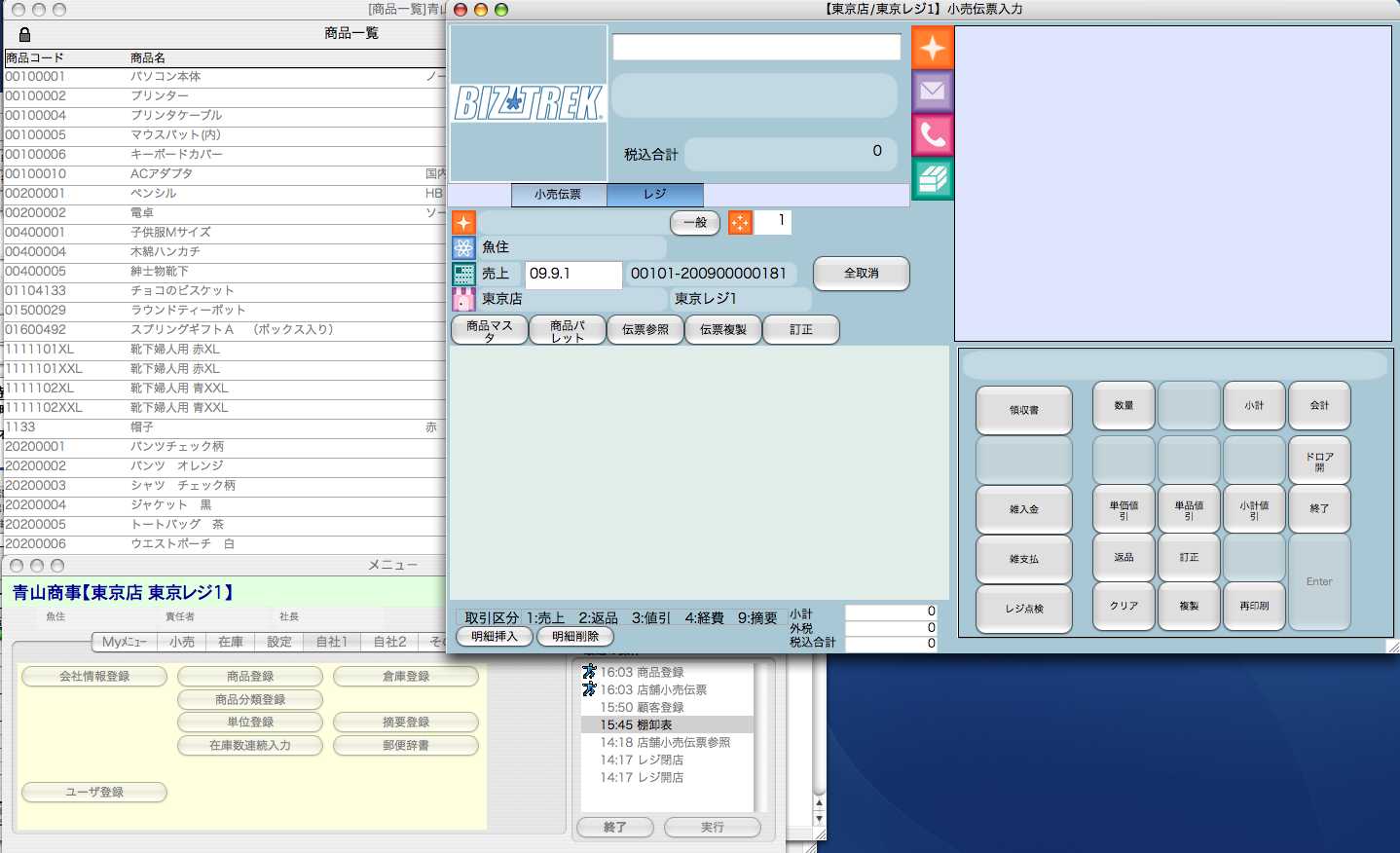This screenshot has width=1400, height=853.
Task: Click the pink telephone icon
Action: pyautogui.click(x=932, y=135)
